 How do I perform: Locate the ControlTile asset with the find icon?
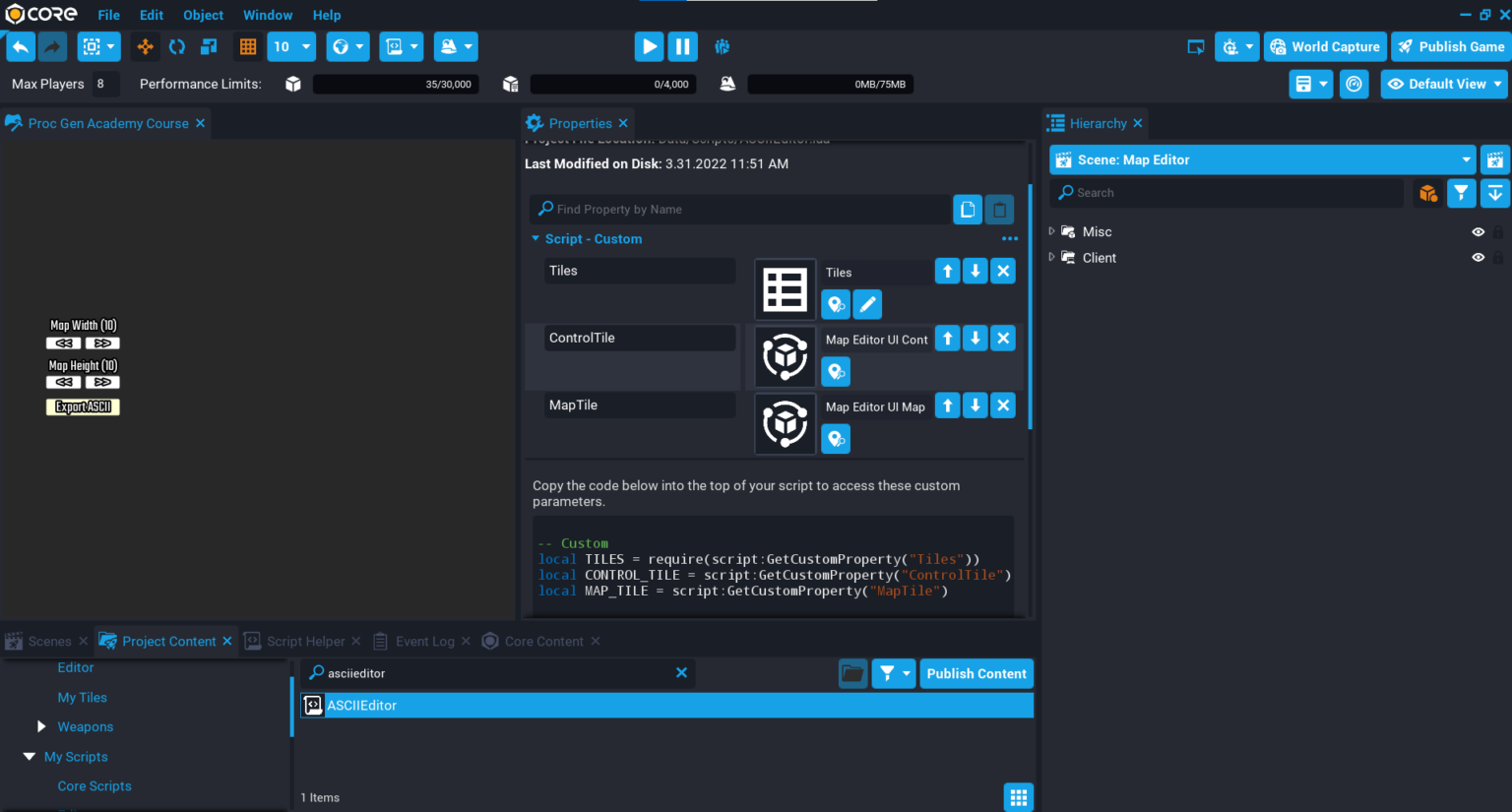[x=836, y=371]
